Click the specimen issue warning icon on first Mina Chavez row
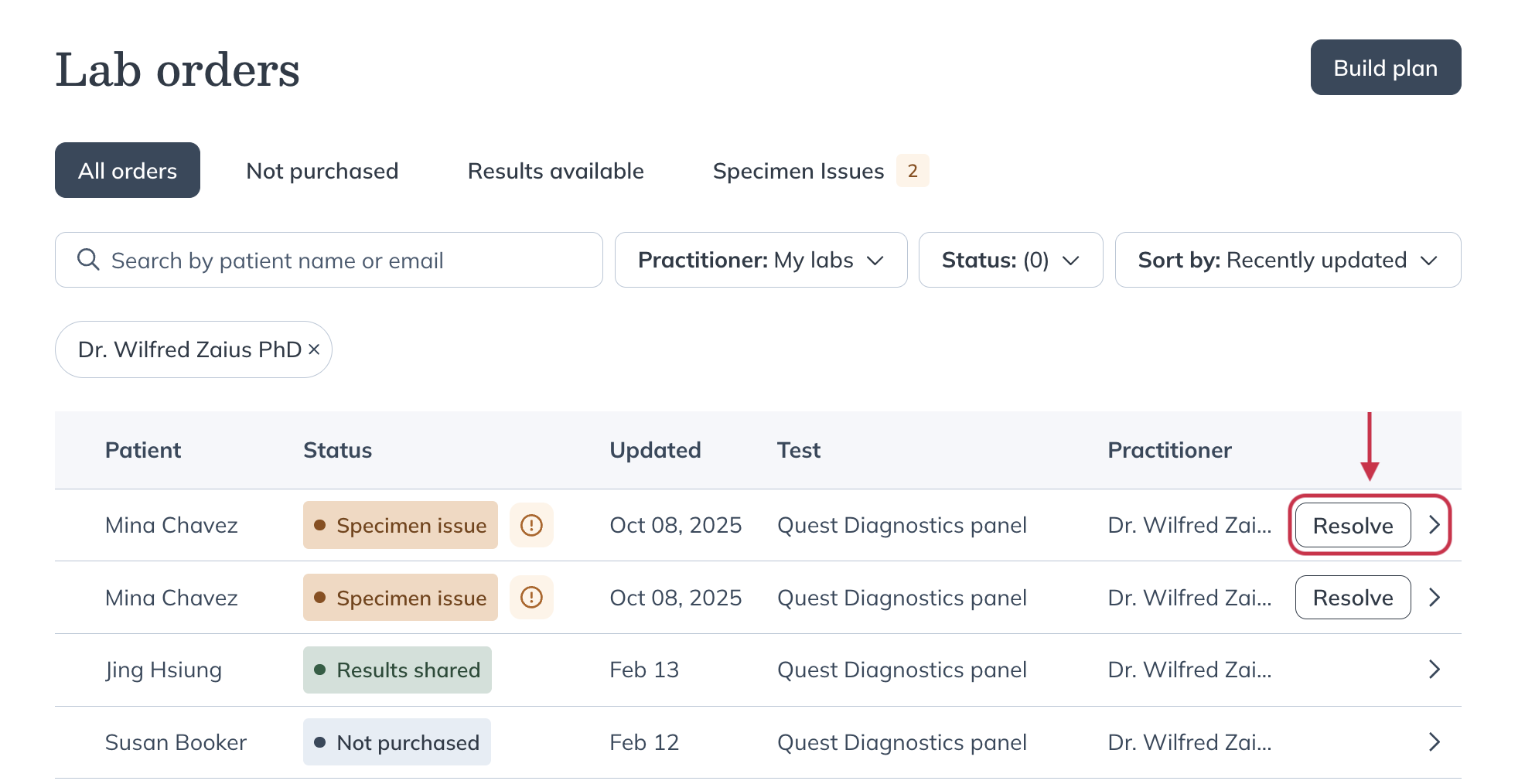 [531, 525]
